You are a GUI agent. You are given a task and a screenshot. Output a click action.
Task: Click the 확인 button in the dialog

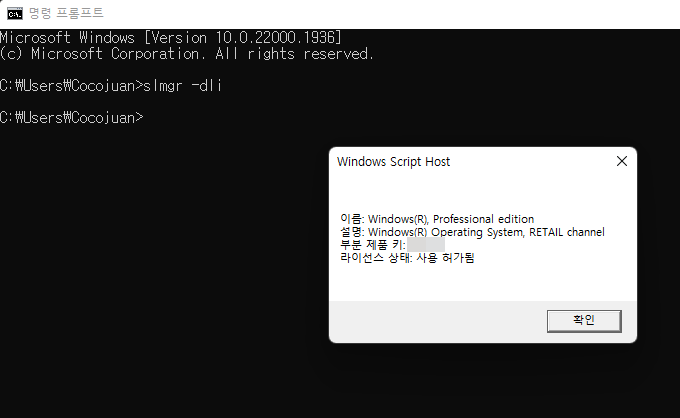[x=584, y=321]
